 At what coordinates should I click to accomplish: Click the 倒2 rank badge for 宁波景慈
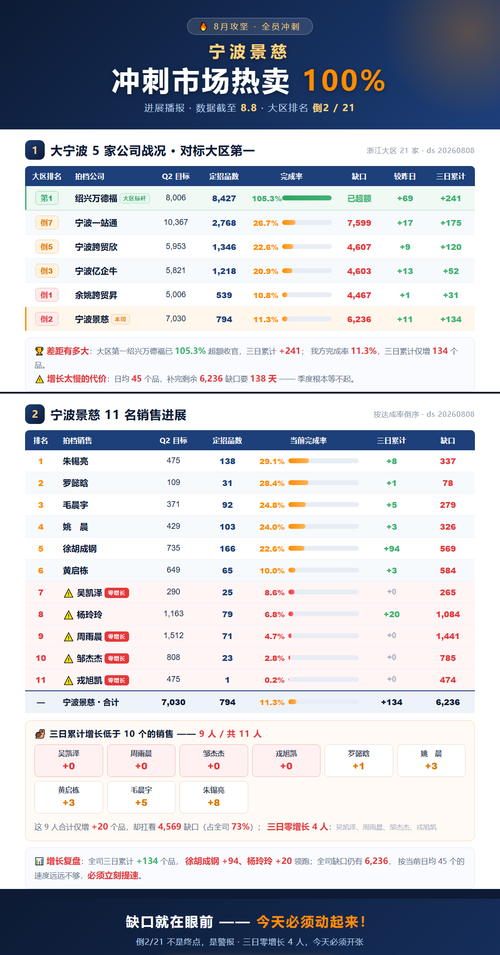click(47, 319)
